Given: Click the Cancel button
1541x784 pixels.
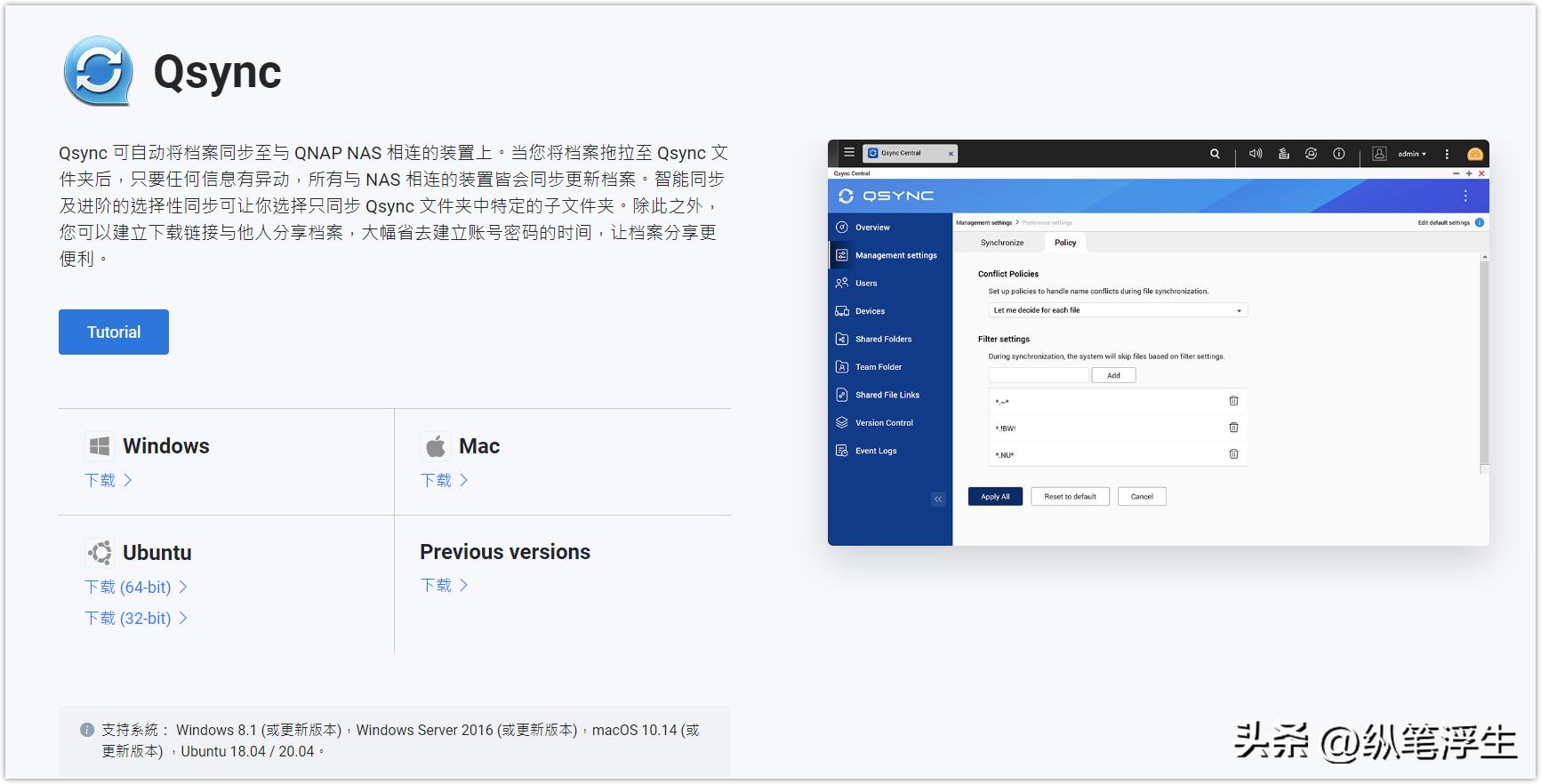Looking at the screenshot, I should pos(1142,497).
